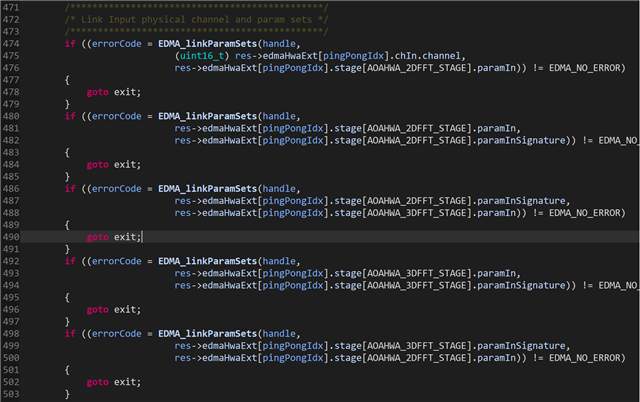Screen dimensions: 640x402
Task: Click the opening brace on line 477
Action: point(67,80)
